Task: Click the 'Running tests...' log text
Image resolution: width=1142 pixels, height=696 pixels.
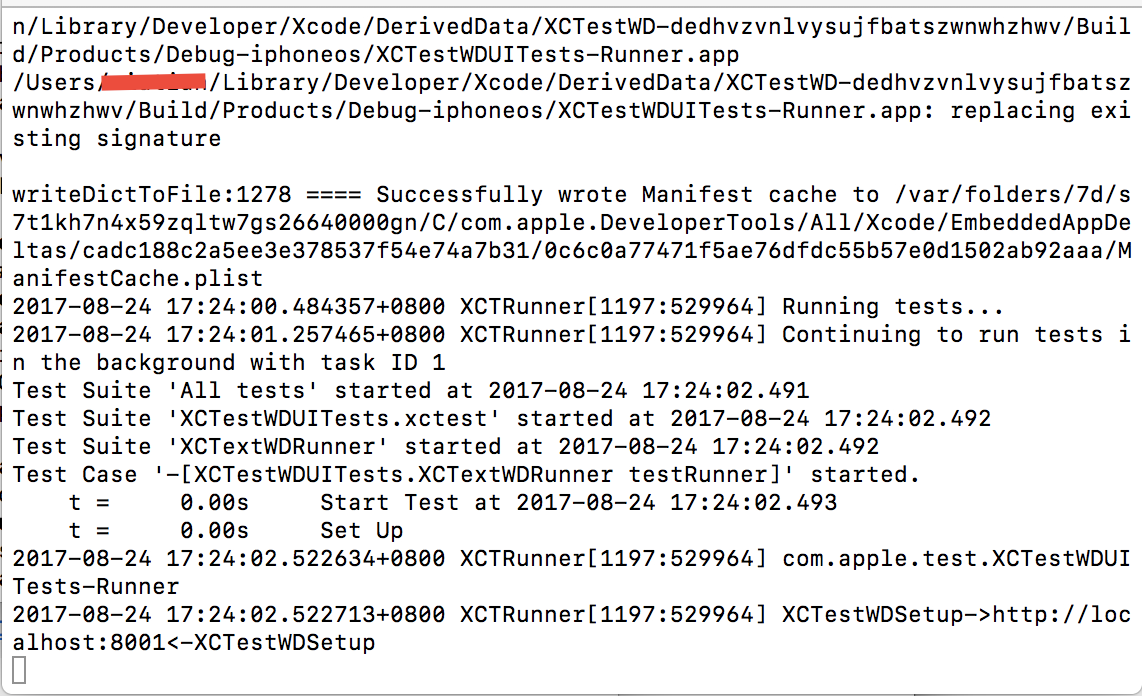Action: point(893,307)
